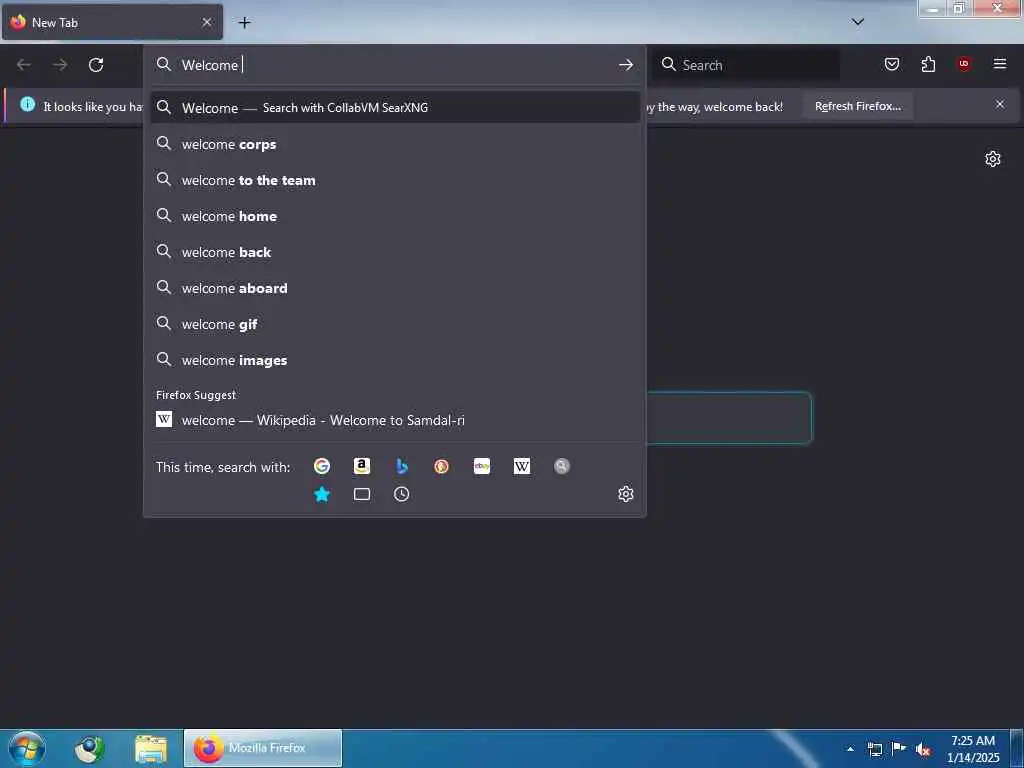Click the Go arrow in address bar
The image size is (1024, 768).
[x=626, y=65]
